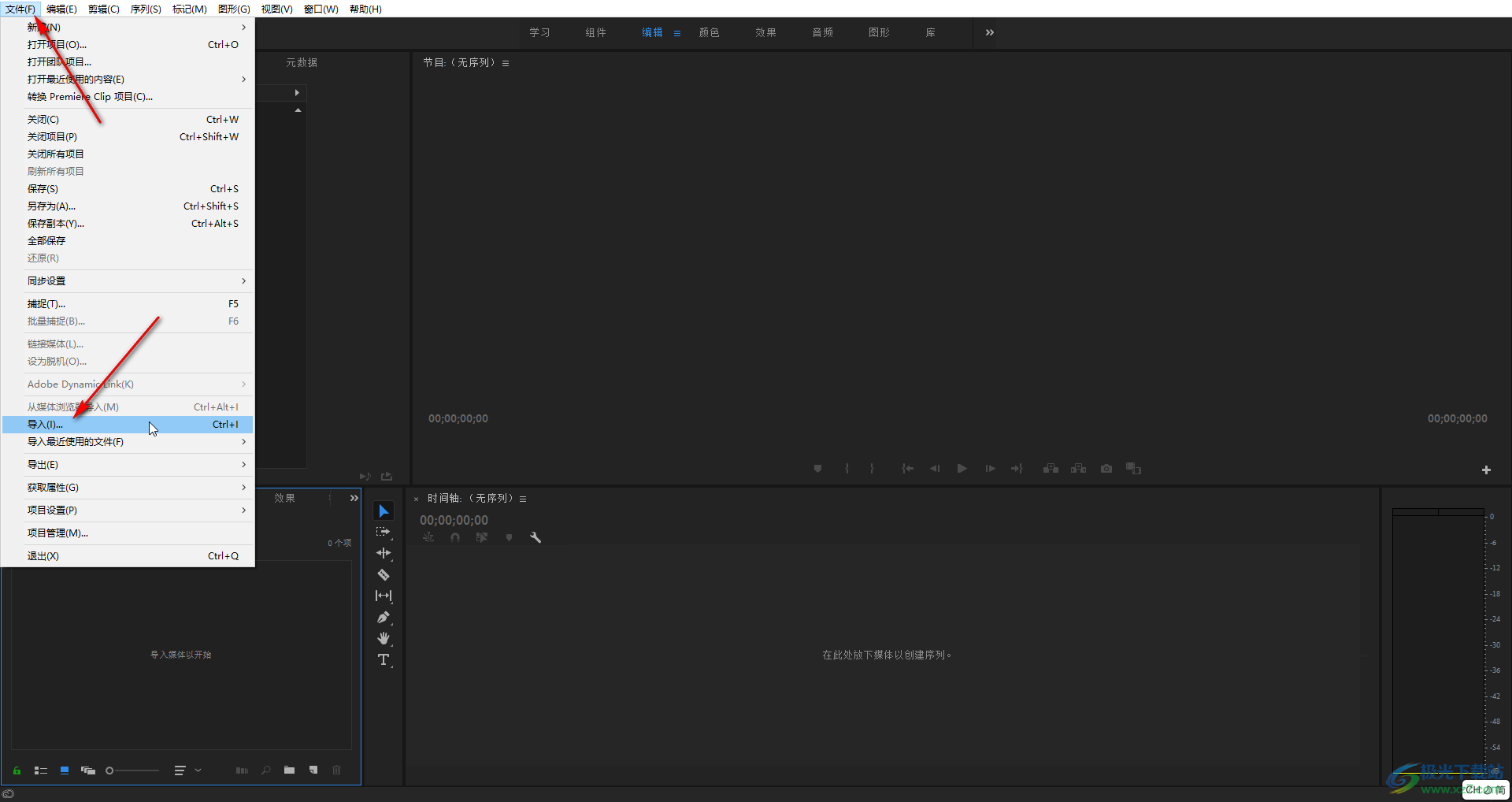The width and height of the screenshot is (1512, 802).
Task: Choose Exit menu entry
Action: [128, 556]
